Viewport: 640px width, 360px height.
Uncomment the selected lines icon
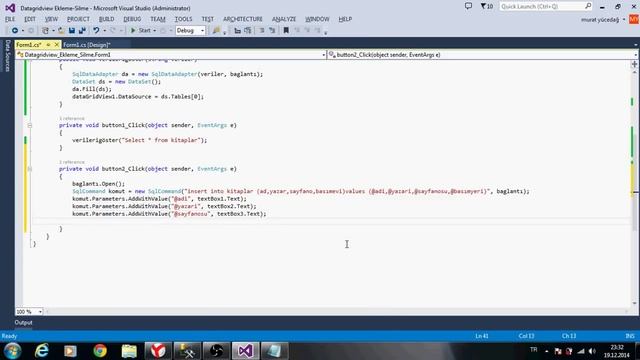pyautogui.click(x=272, y=31)
